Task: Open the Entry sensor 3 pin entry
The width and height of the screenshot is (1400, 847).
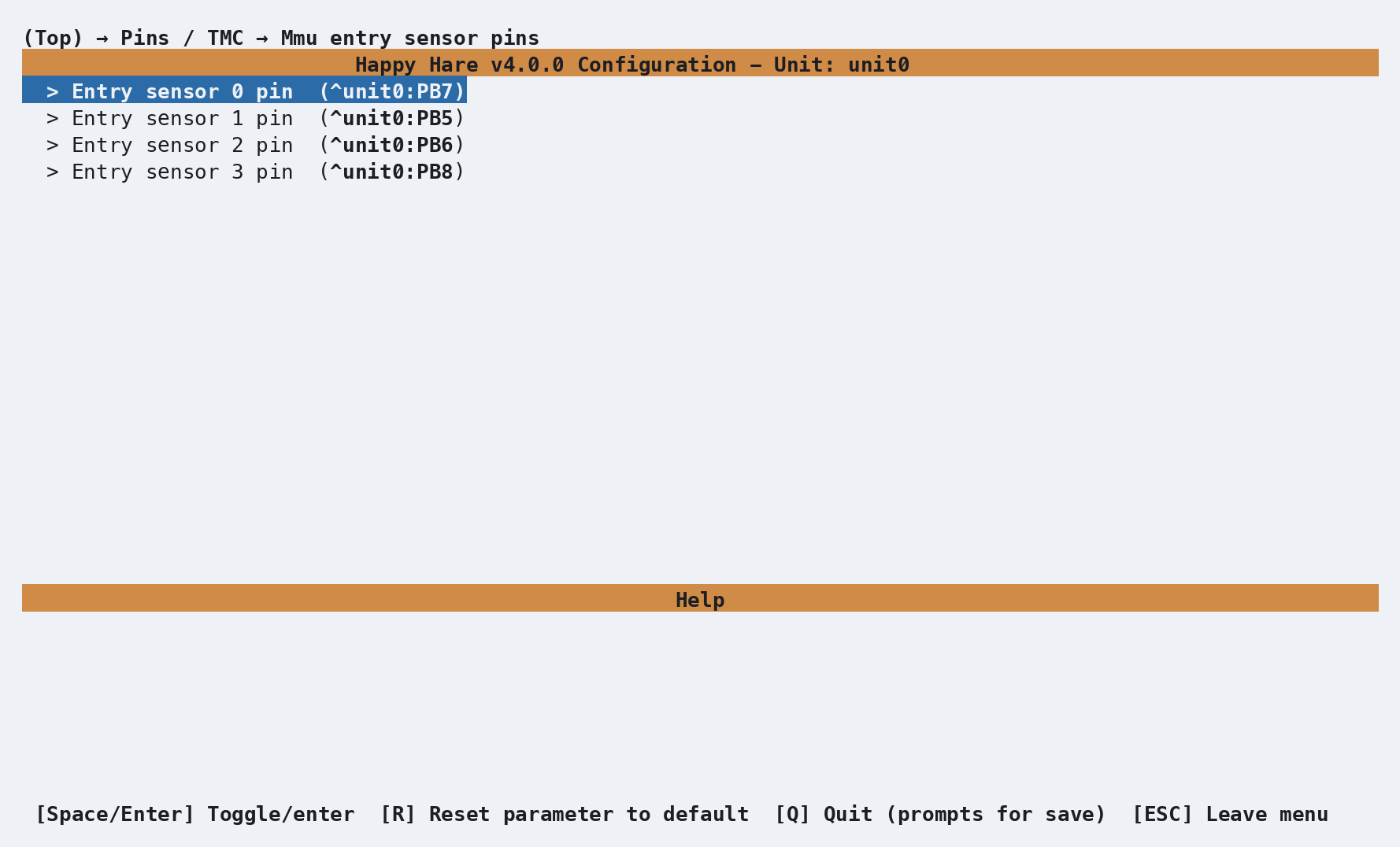Action: (244, 172)
